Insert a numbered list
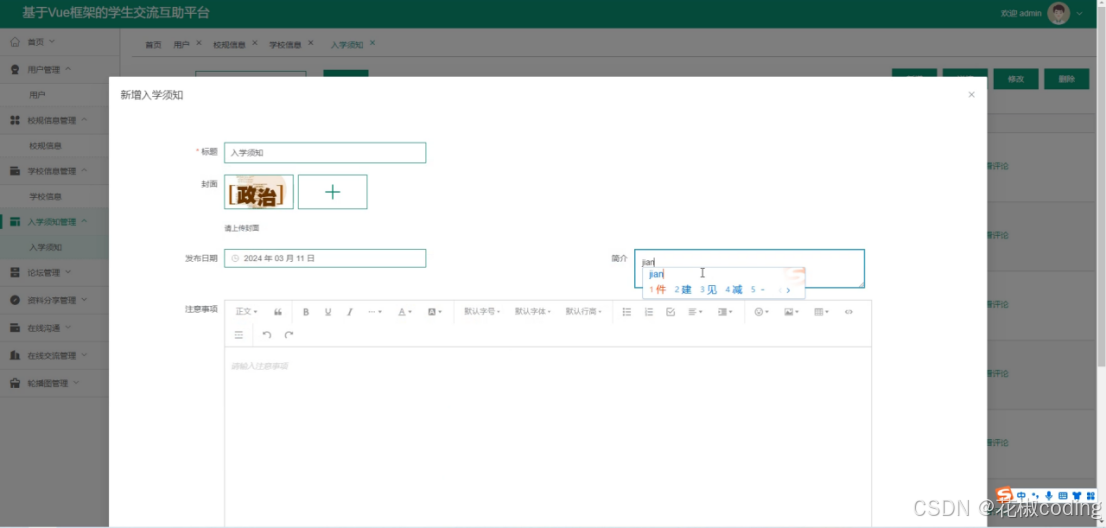This screenshot has height=528, width=1106. [649, 312]
